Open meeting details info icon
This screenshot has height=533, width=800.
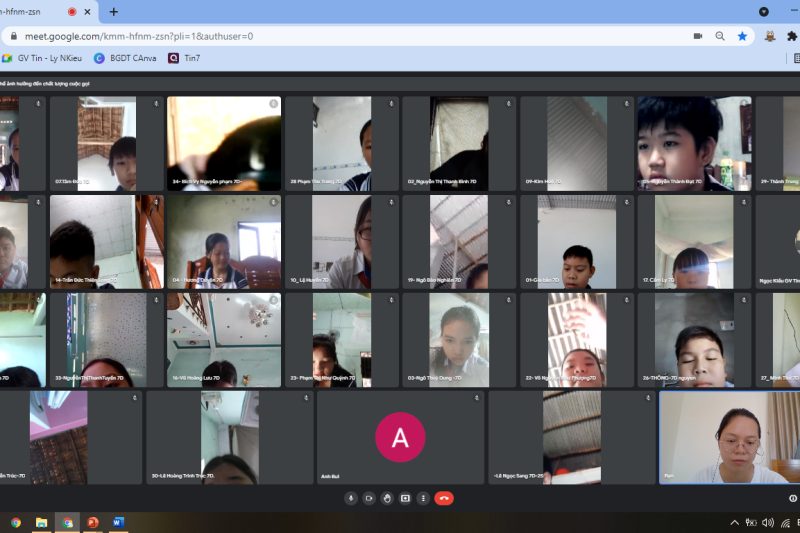tap(793, 498)
